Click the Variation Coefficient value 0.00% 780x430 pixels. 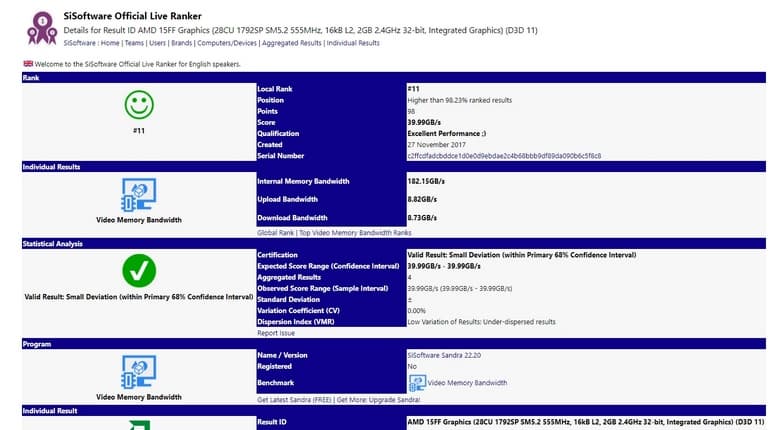coord(416,311)
